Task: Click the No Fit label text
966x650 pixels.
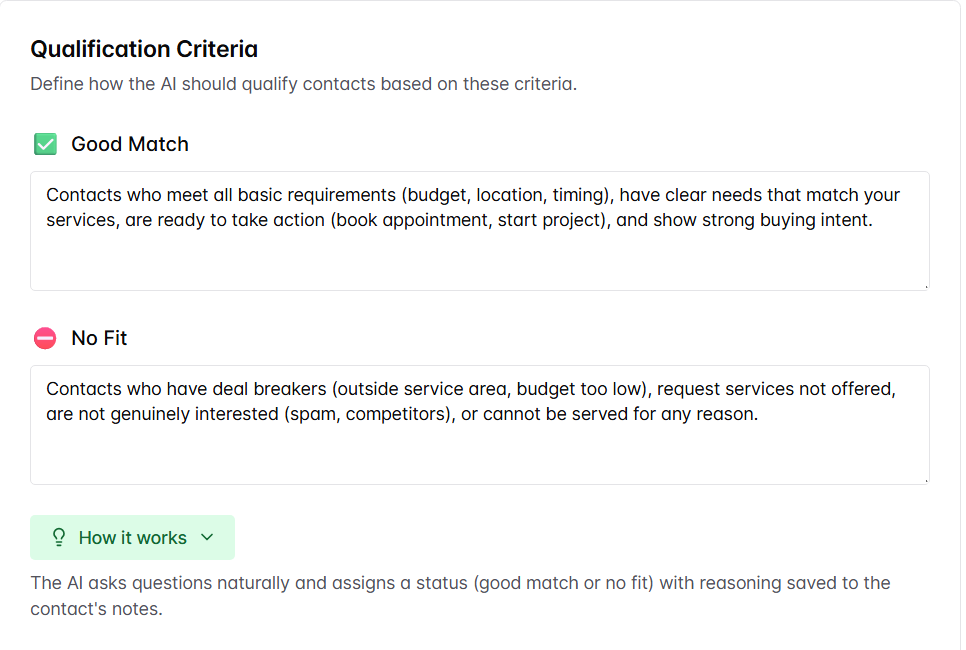Action: click(x=99, y=339)
